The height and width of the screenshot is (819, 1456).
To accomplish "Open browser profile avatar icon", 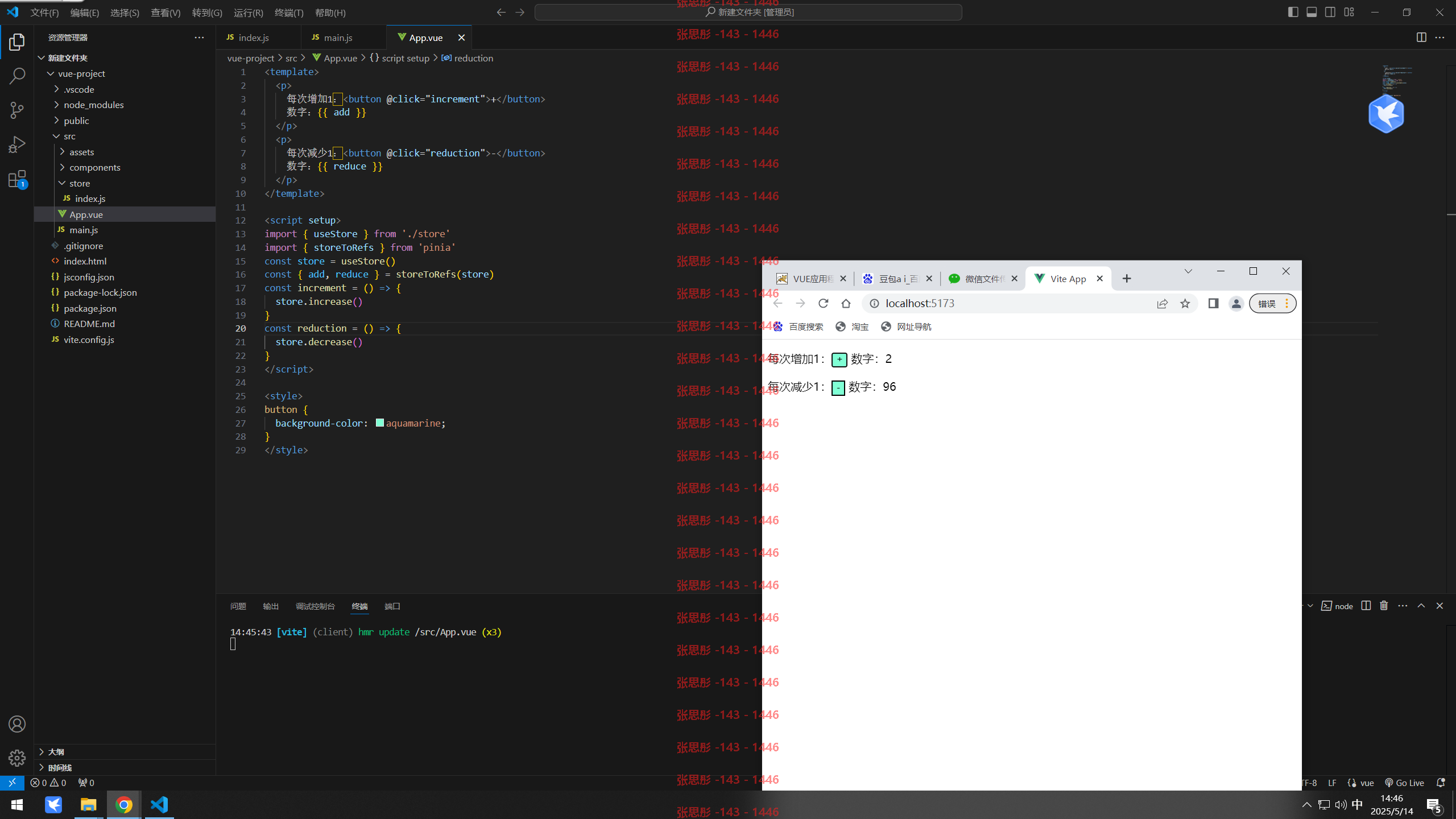I will [1236, 303].
